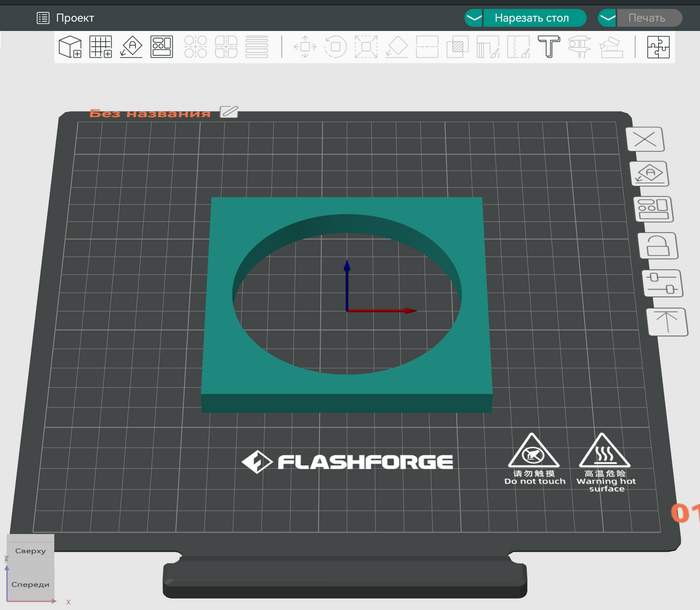Select the Сверху face of view cube

coord(30,551)
